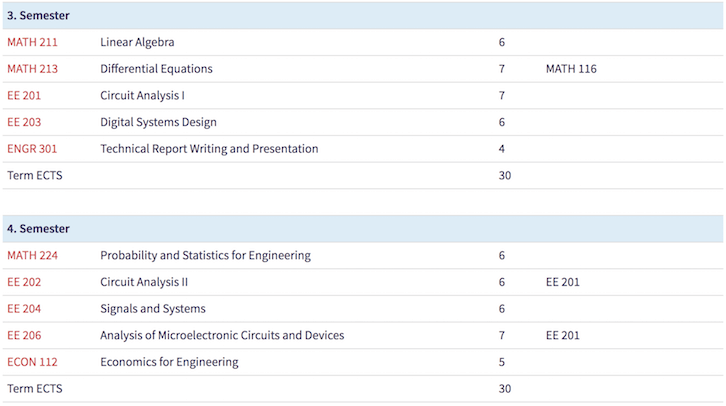Open EE 201 code beside Circuit Analysis I

point(24,96)
